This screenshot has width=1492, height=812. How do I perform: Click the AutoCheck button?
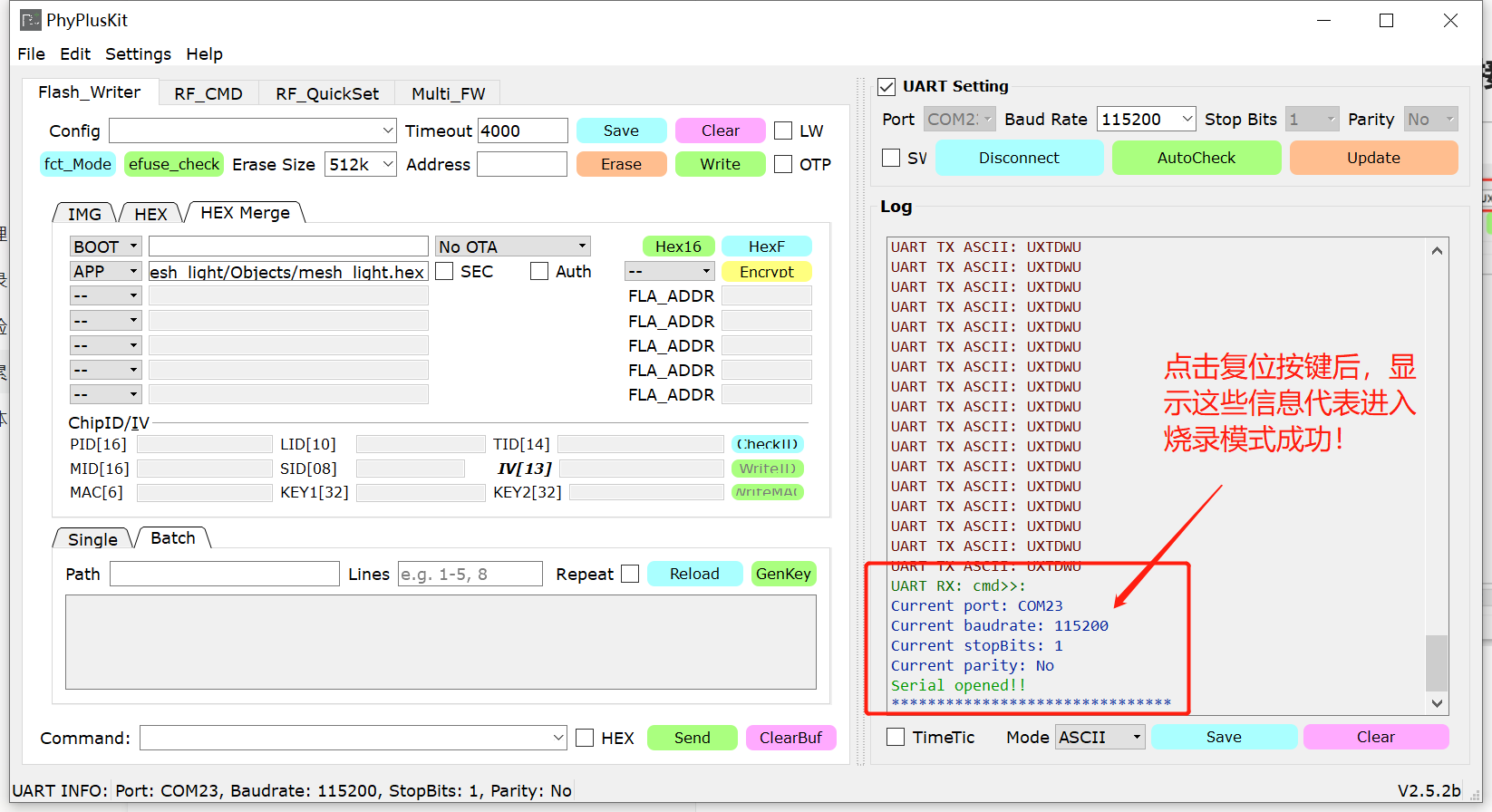[x=1197, y=158]
